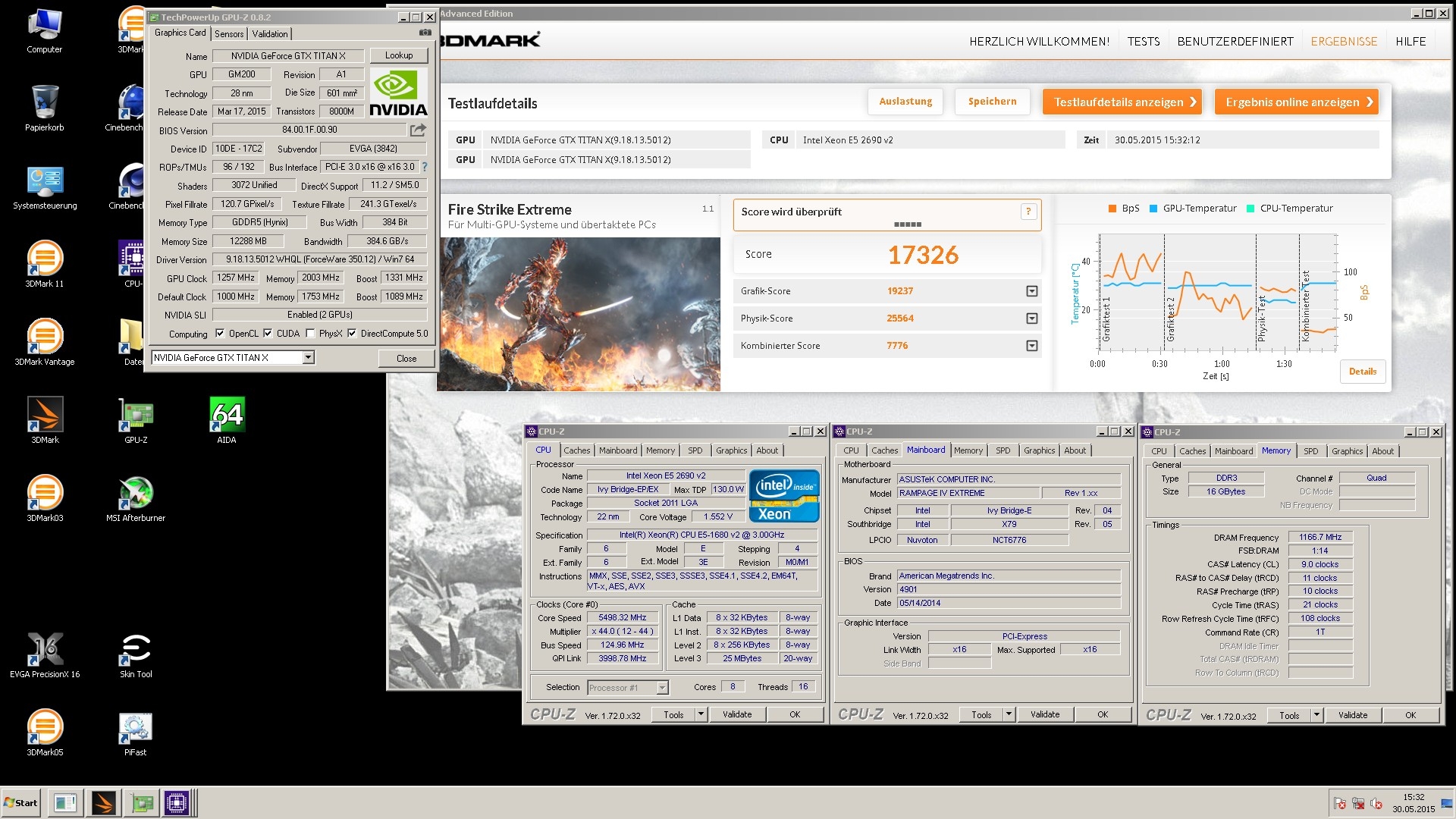Toggle the DirectCompute 5.0 checkbox
1456x819 pixels.
click(x=352, y=333)
